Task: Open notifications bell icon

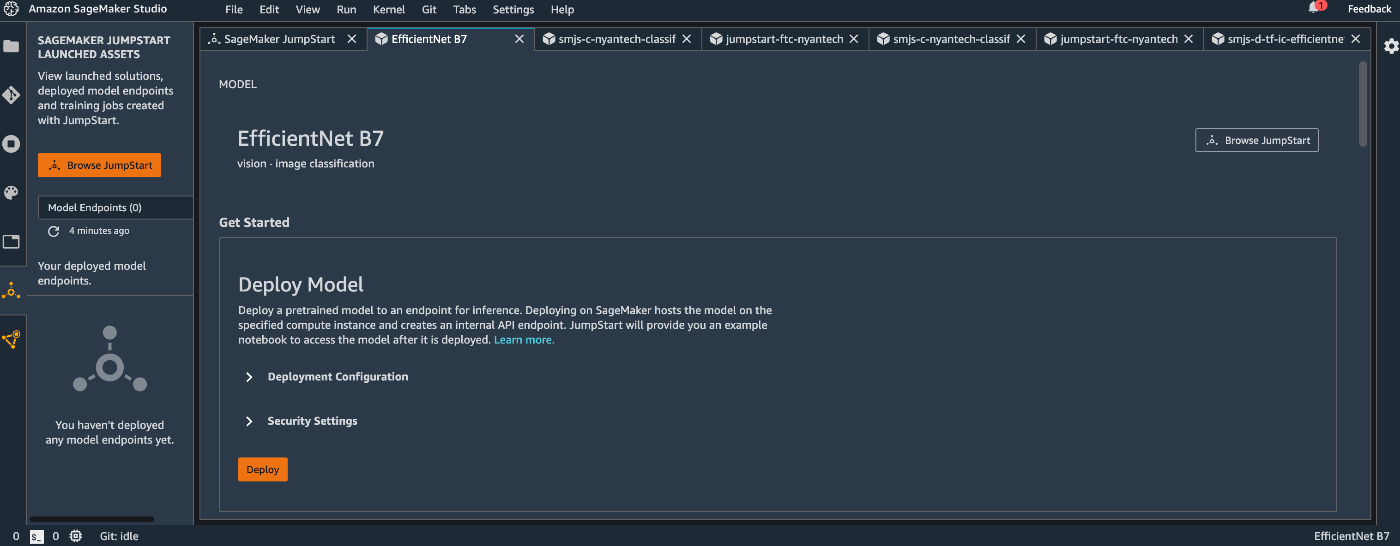Action: tap(1314, 8)
